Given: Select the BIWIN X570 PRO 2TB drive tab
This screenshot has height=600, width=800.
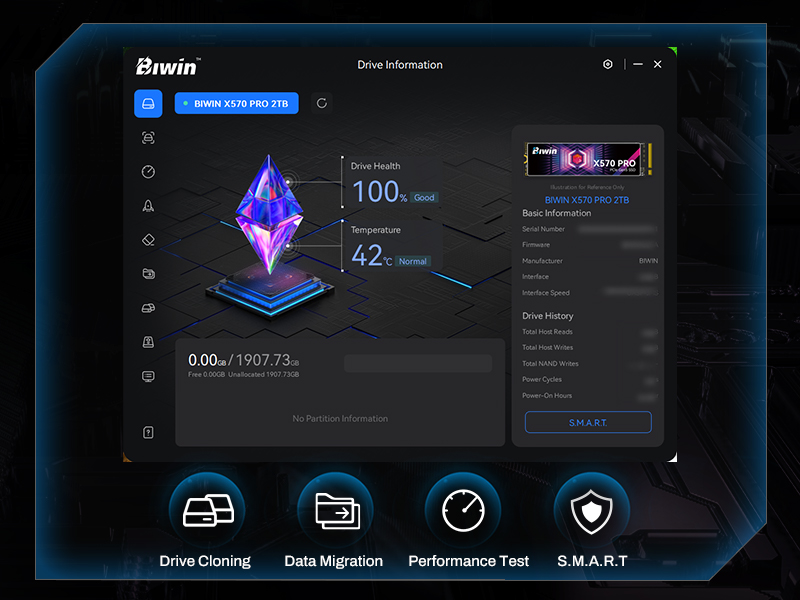Looking at the screenshot, I should 236,104.
